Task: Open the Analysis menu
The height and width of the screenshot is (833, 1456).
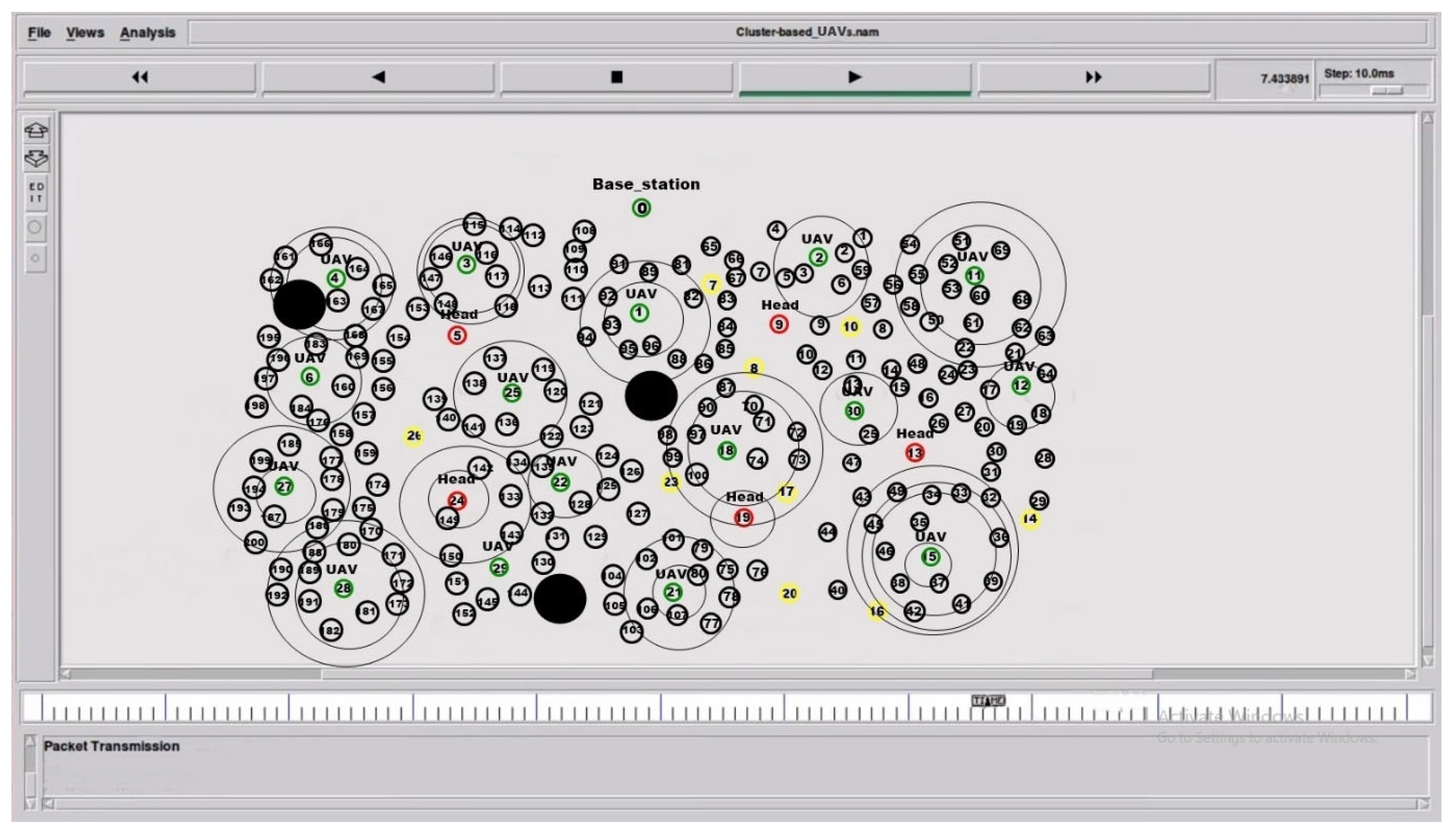Action: (x=147, y=32)
